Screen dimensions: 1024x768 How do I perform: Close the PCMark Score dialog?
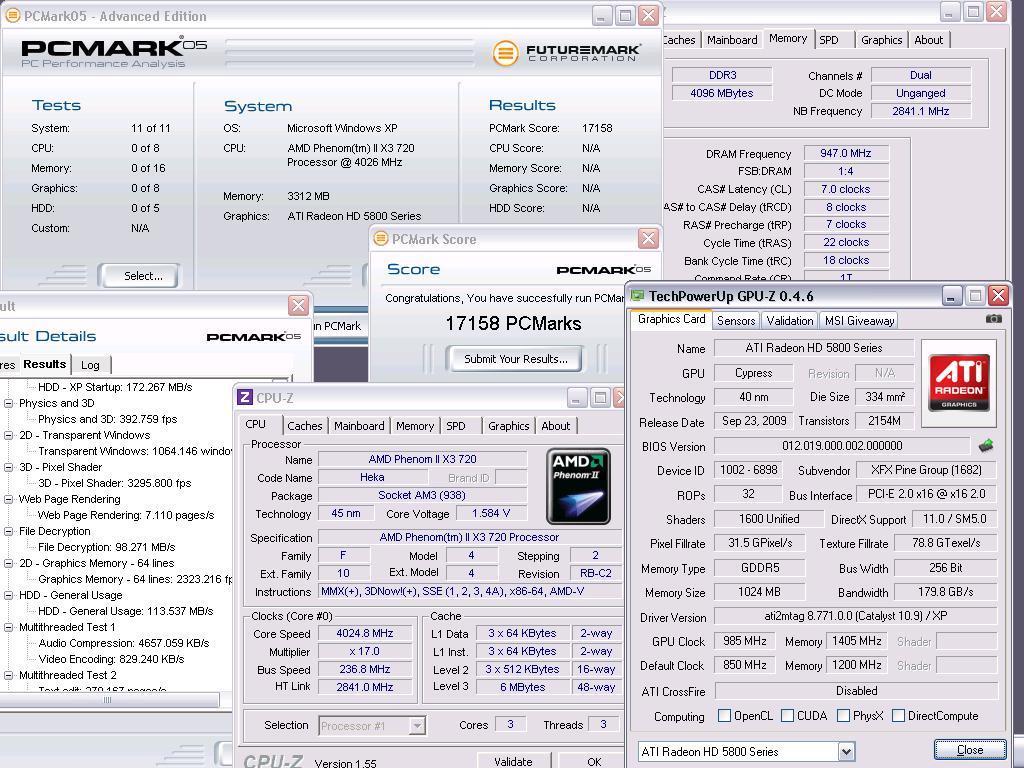(648, 239)
